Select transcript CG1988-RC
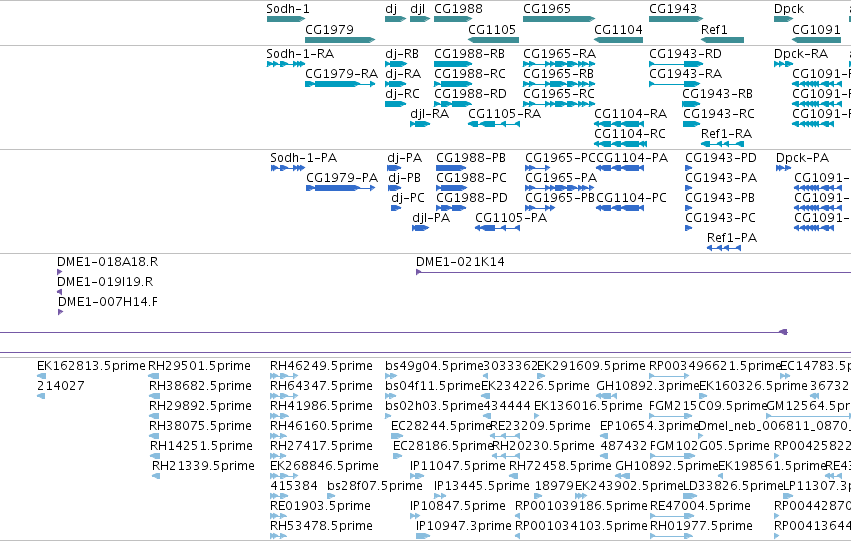The image size is (851, 541). coord(453,84)
